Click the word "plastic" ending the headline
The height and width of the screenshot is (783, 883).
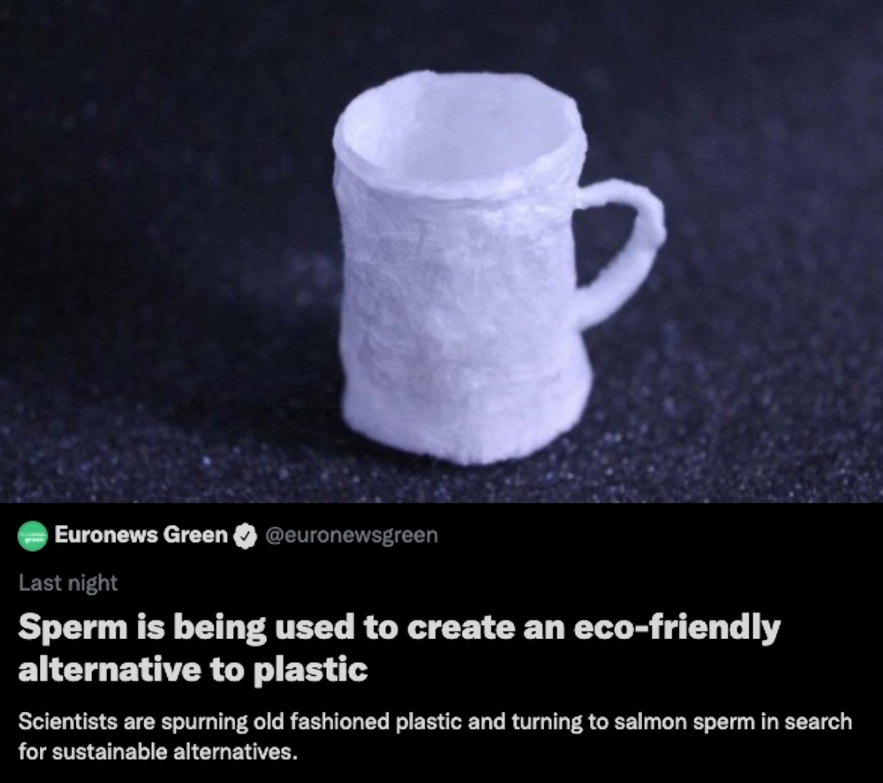click(310, 671)
